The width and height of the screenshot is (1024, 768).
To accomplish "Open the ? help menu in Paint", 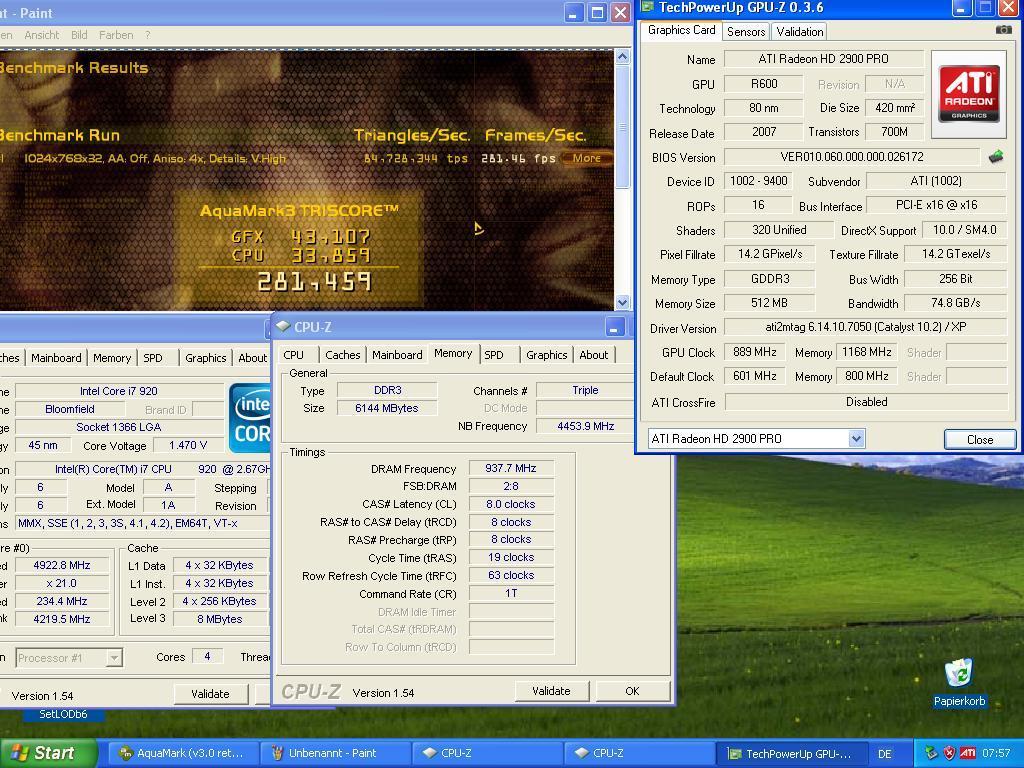I will (x=148, y=35).
